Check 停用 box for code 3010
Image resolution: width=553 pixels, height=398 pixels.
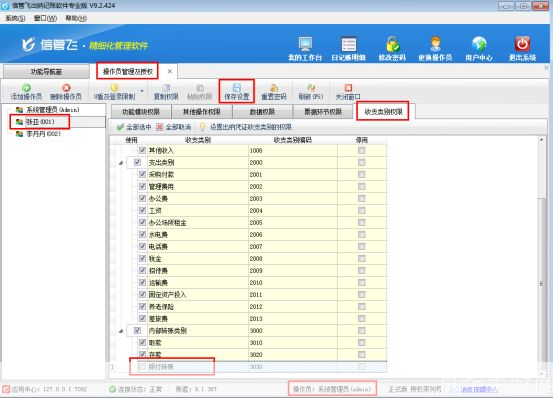[361, 342]
